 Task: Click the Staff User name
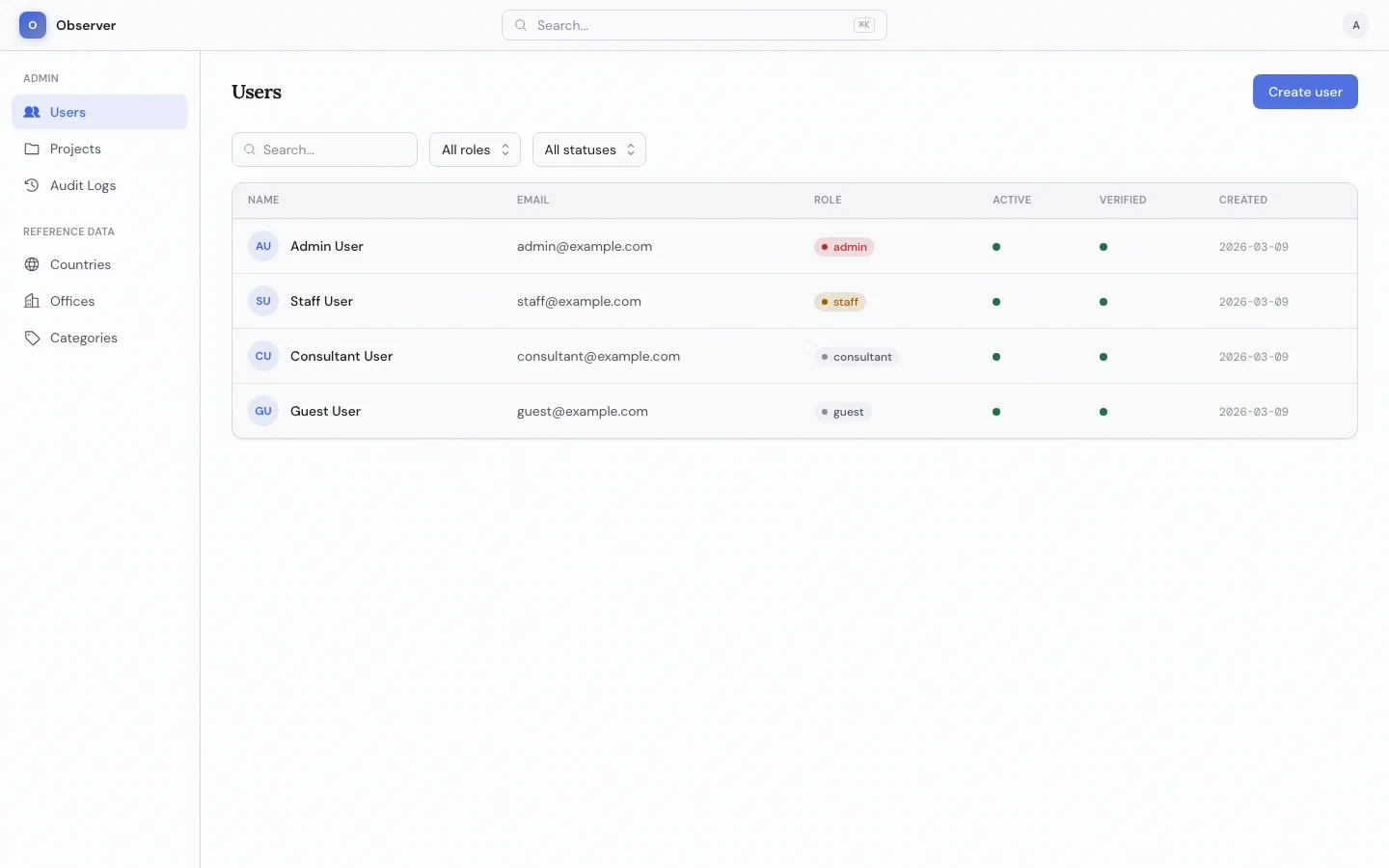tap(321, 301)
